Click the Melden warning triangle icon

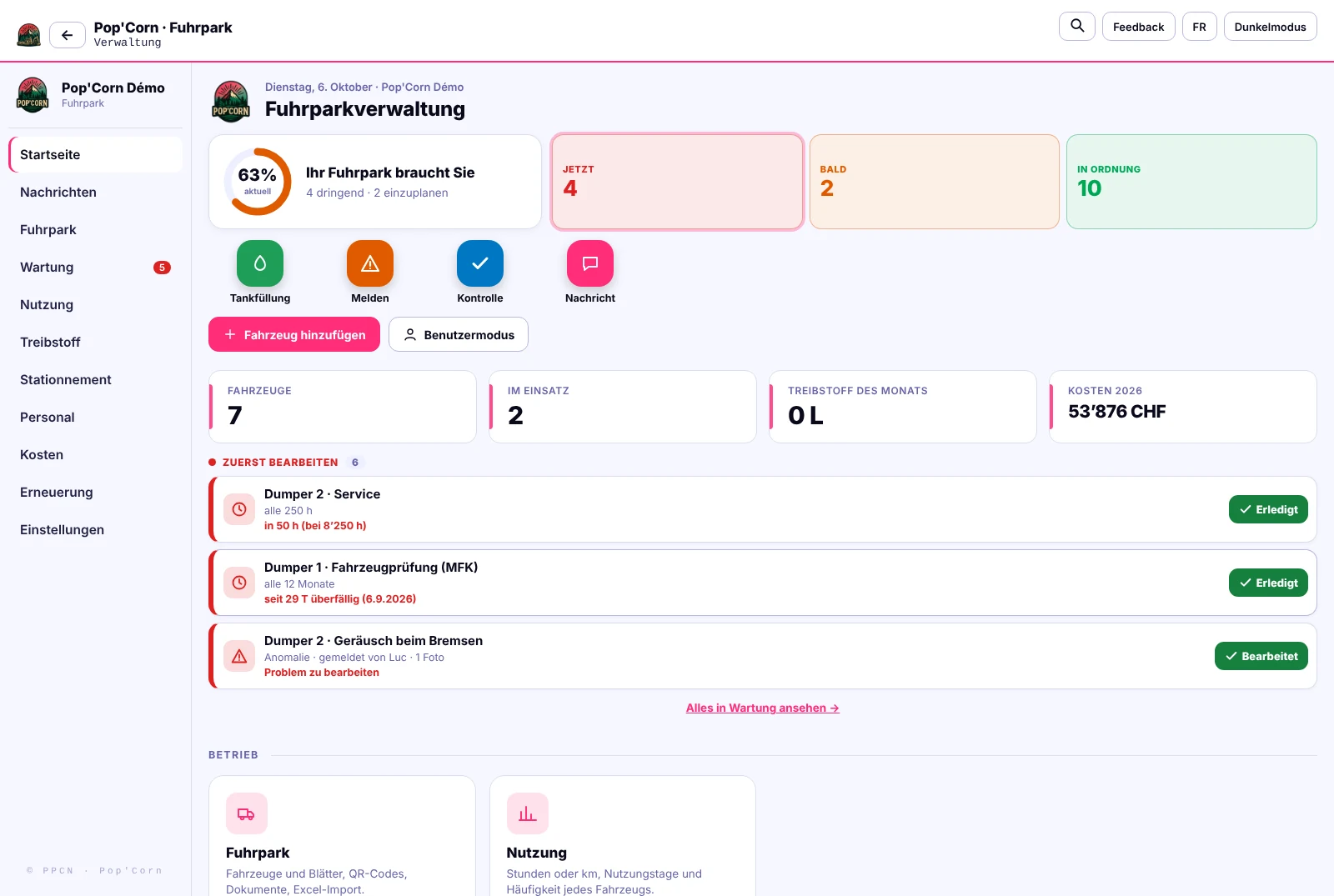[370, 263]
